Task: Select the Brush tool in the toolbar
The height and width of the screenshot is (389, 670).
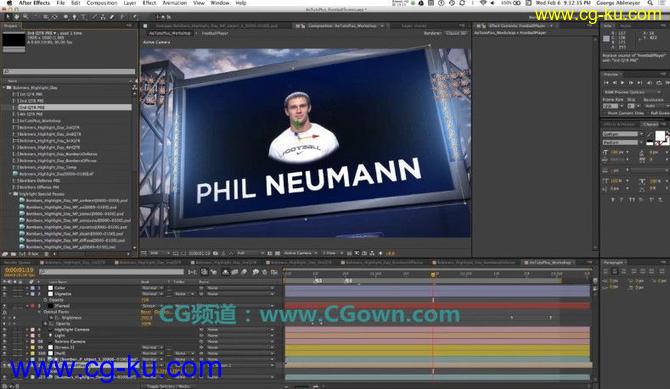Action: pos(95,17)
